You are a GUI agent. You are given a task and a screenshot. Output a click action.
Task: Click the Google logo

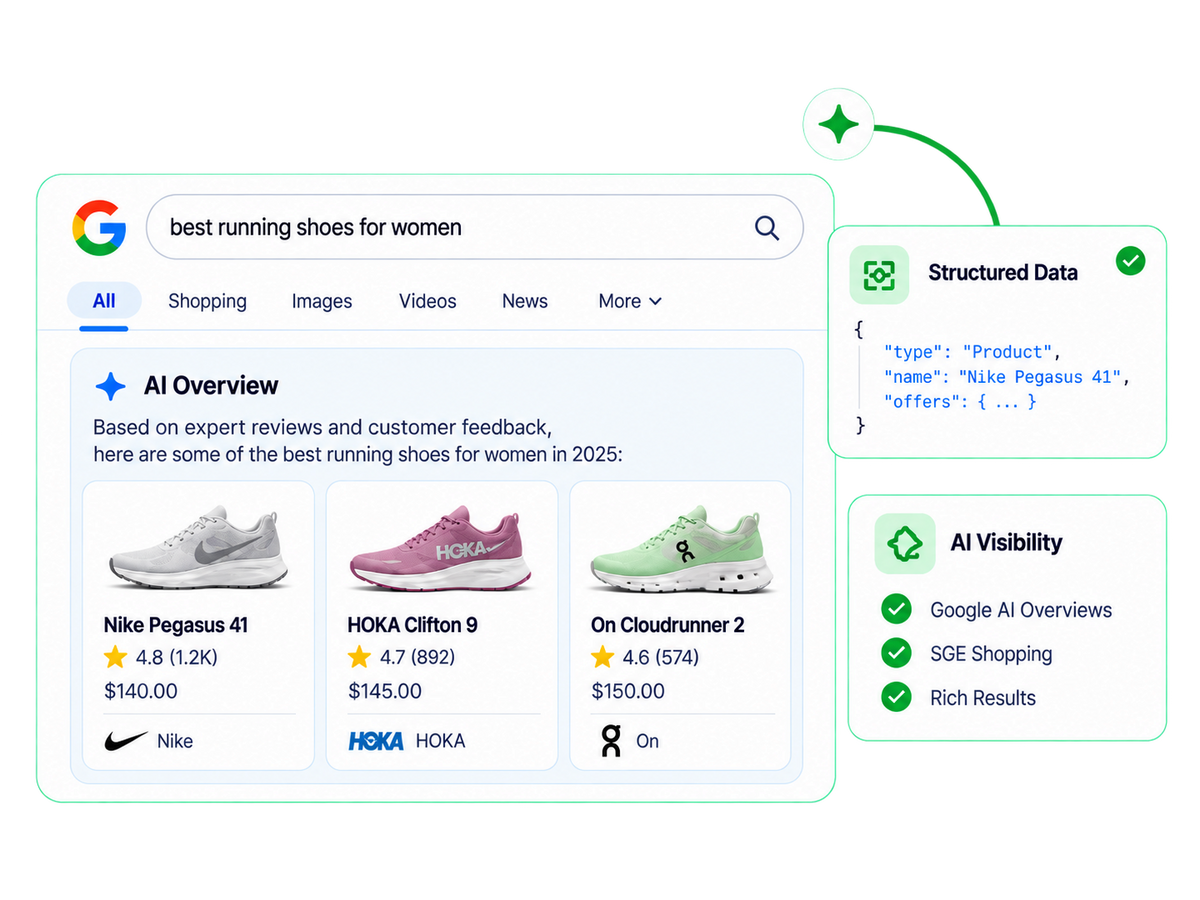click(99, 227)
